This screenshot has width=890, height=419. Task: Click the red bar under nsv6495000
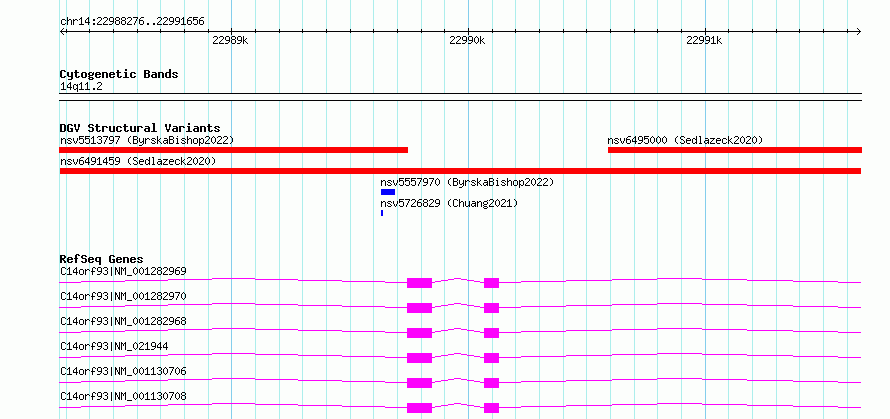(735, 150)
